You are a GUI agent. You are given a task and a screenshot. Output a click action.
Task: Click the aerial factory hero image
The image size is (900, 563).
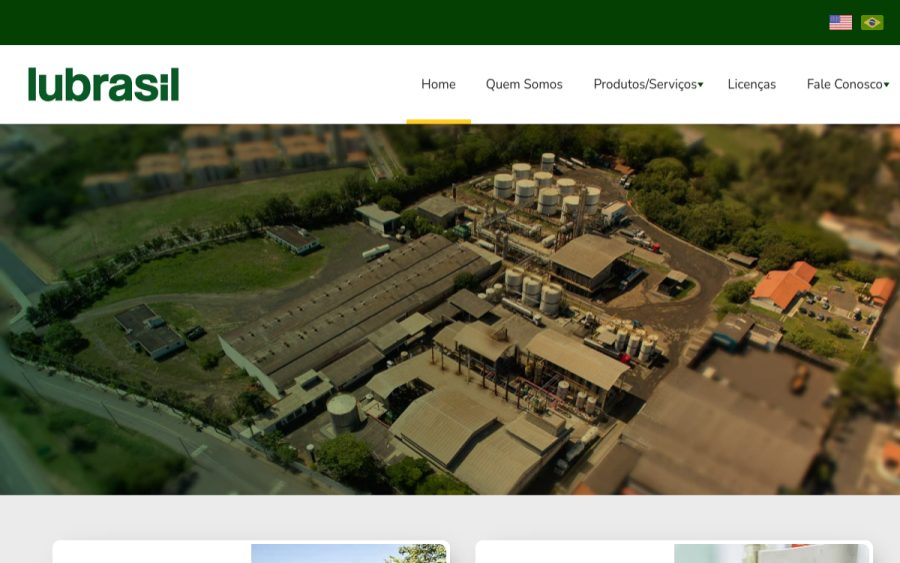click(450, 309)
